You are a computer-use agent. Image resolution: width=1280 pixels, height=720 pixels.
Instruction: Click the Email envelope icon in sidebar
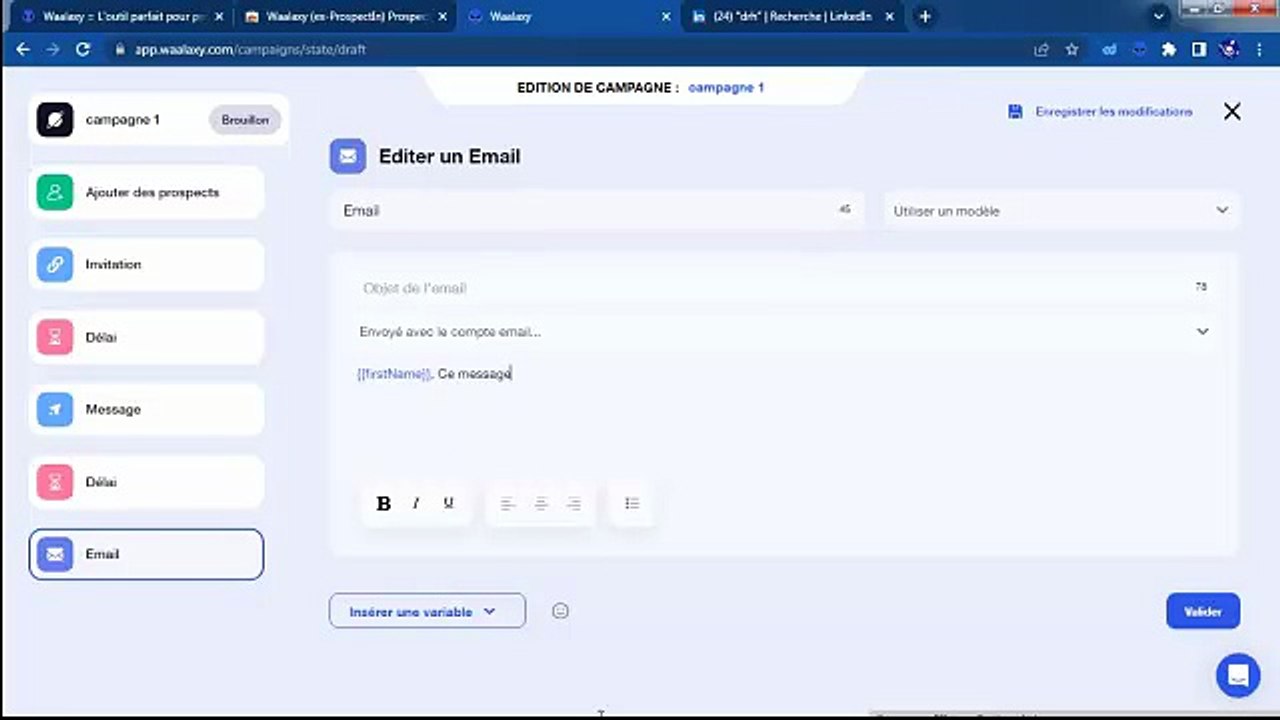55,554
